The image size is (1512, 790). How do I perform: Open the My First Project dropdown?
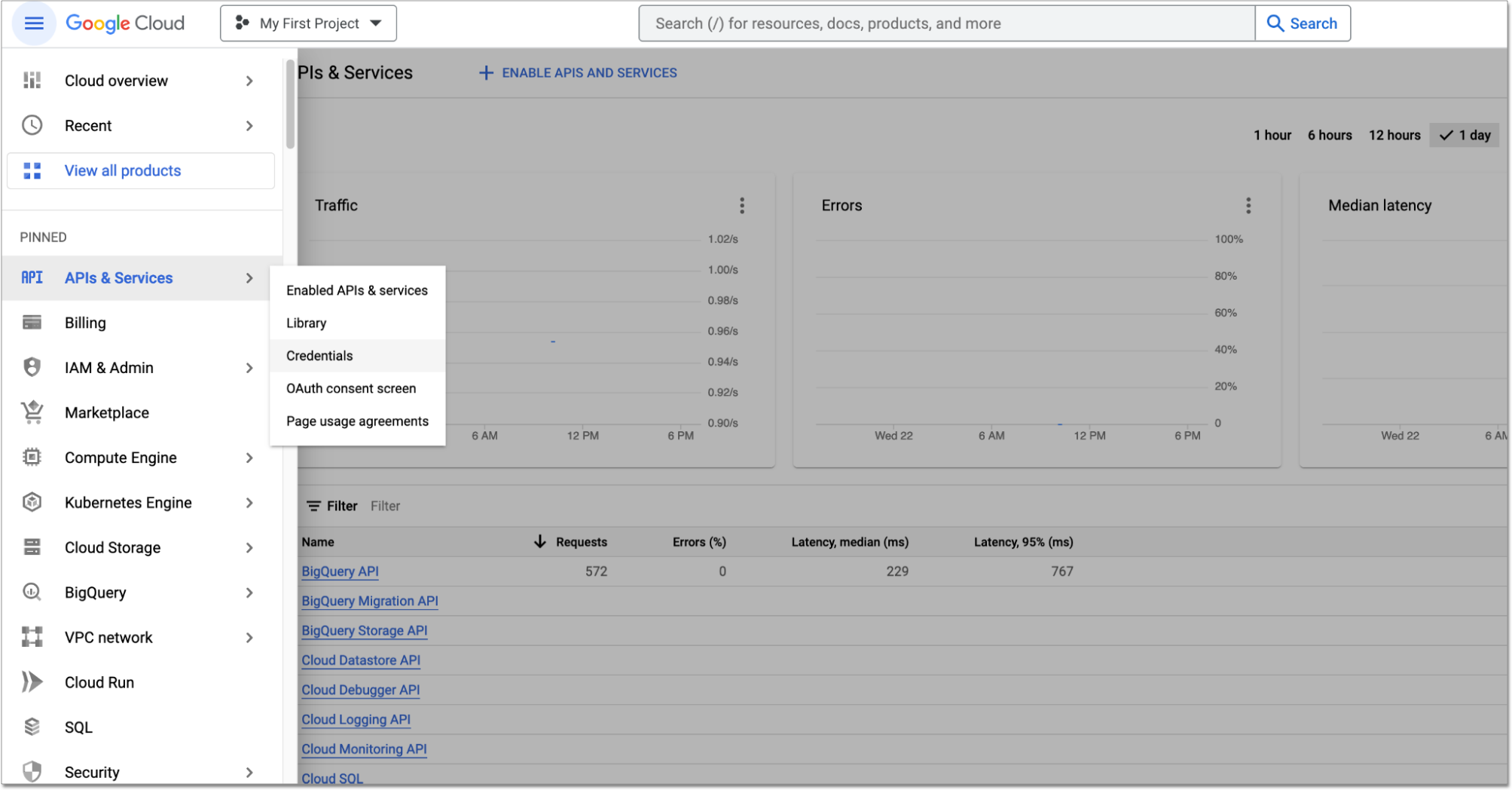click(308, 23)
